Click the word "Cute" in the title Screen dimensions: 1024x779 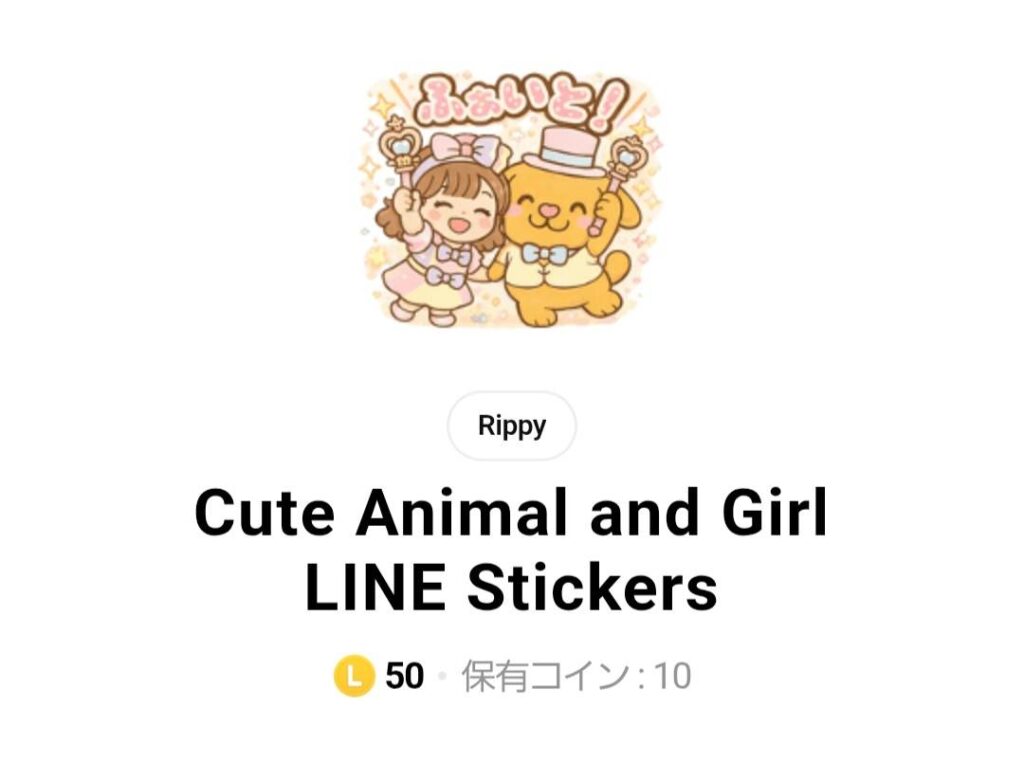coord(264,514)
